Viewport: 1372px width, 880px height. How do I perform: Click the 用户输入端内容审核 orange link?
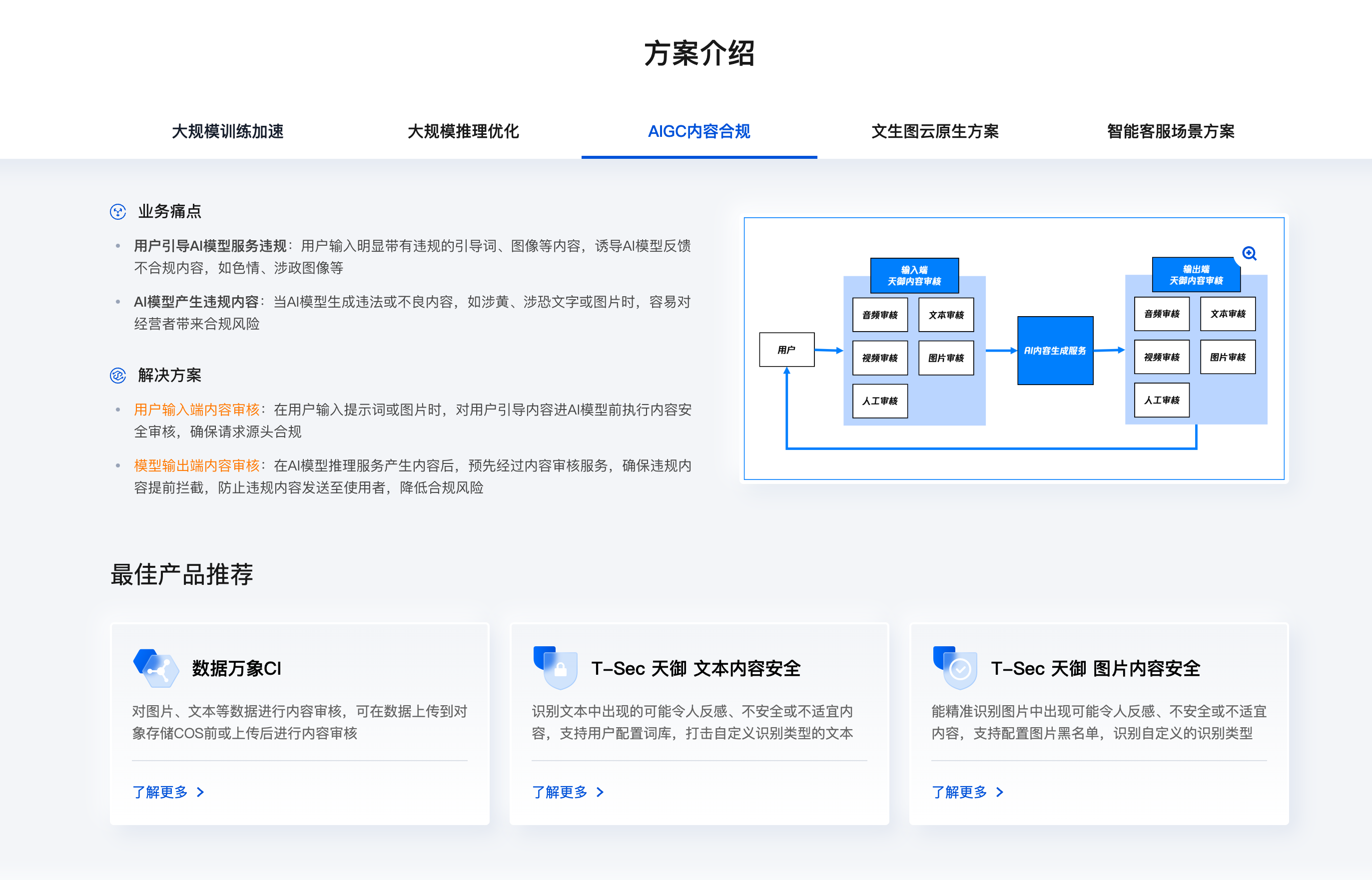[197, 410]
